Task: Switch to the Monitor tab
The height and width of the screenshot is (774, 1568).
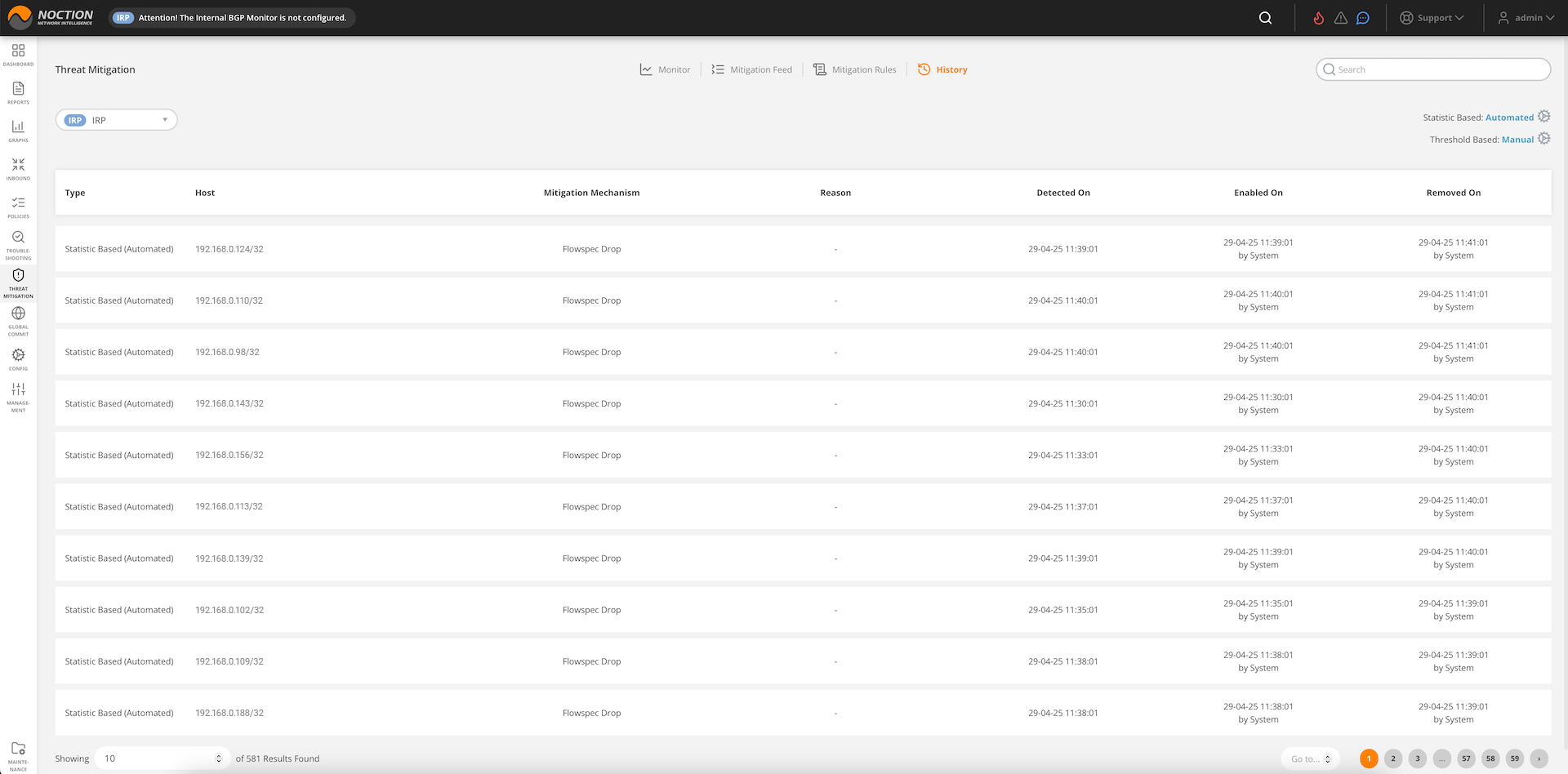Action: pos(665,70)
